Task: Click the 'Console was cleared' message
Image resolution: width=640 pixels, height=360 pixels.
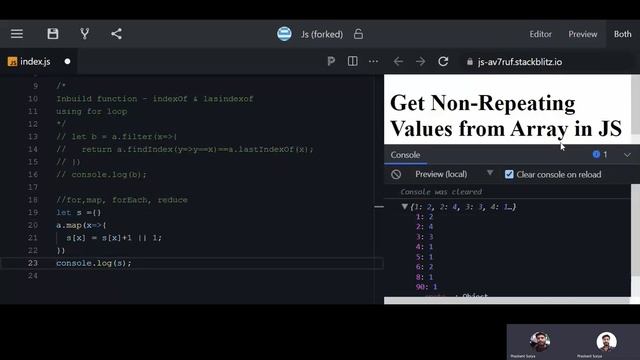Action: click(441, 191)
